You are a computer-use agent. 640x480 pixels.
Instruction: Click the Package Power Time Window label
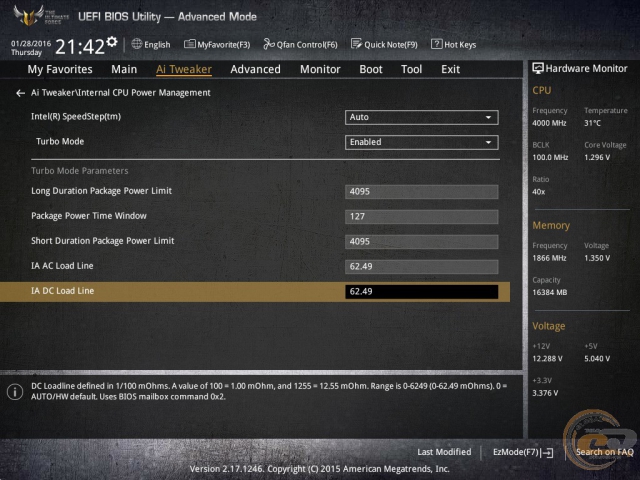coord(89,216)
